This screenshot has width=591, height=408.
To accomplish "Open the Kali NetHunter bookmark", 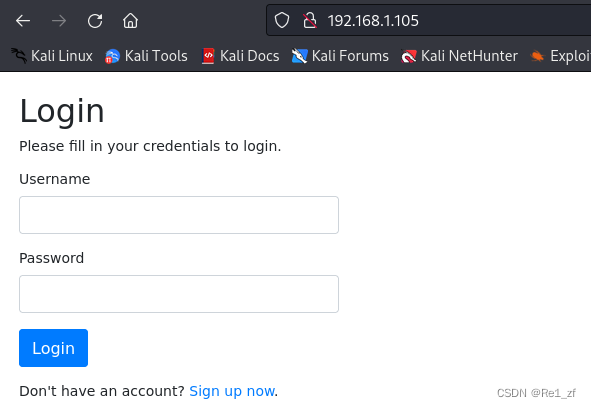I will pyautogui.click(x=459, y=56).
